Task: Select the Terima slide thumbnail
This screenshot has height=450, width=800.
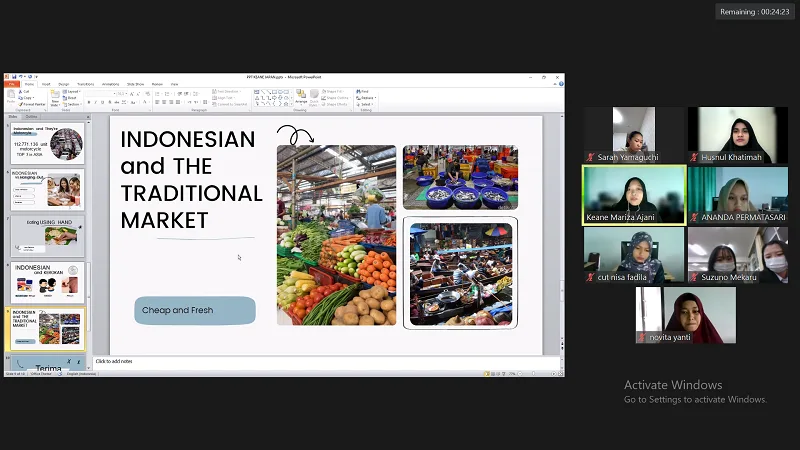Action: (x=47, y=363)
